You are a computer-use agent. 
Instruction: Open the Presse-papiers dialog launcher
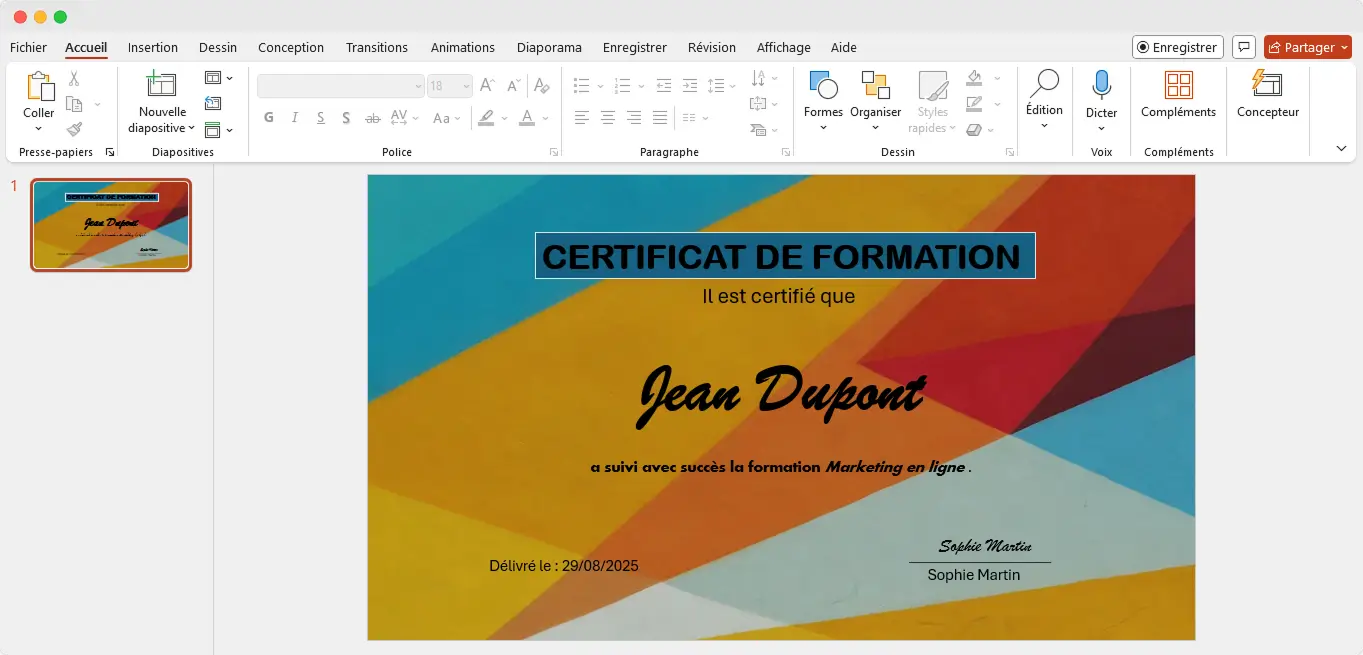point(110,152)
